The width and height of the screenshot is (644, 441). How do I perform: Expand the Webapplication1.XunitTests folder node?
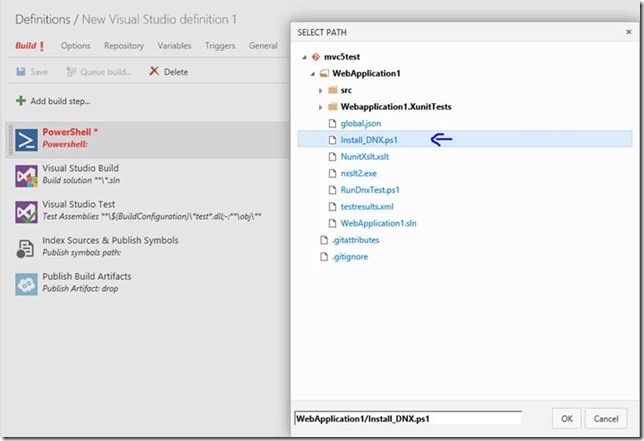click(320, 107)
